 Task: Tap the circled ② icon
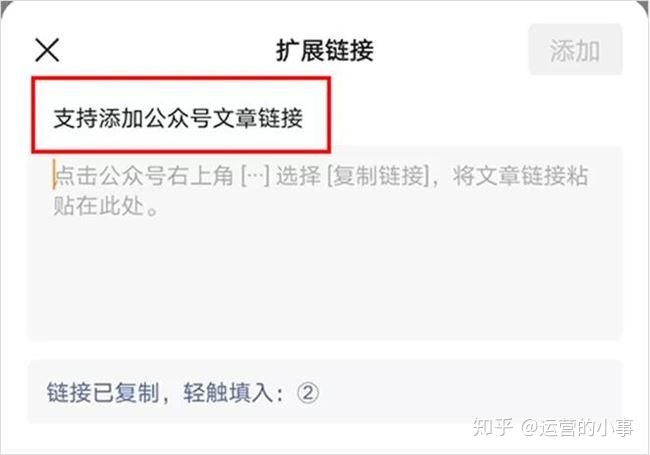point(308,392)
